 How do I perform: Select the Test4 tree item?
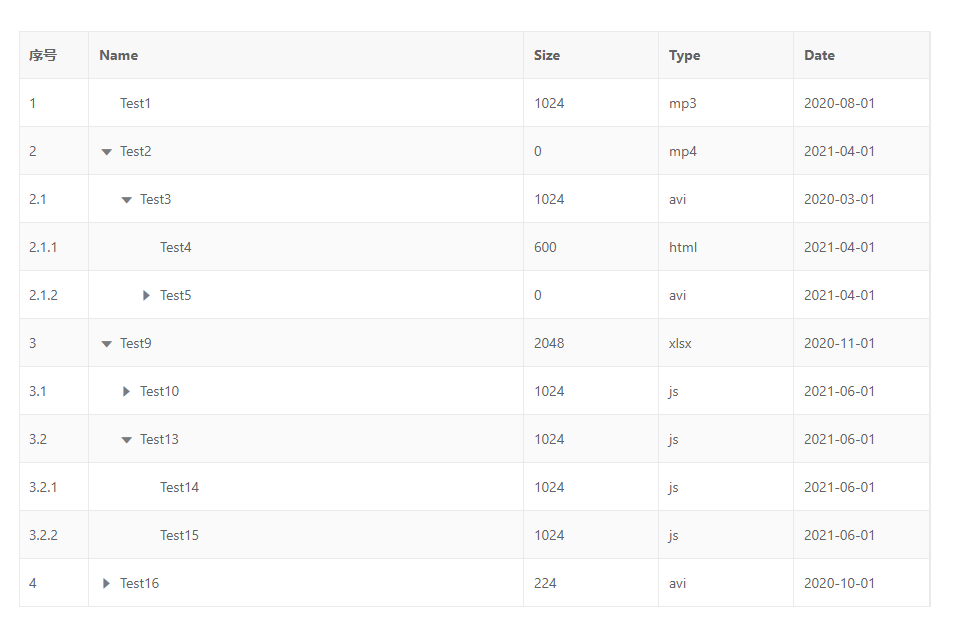175,247
